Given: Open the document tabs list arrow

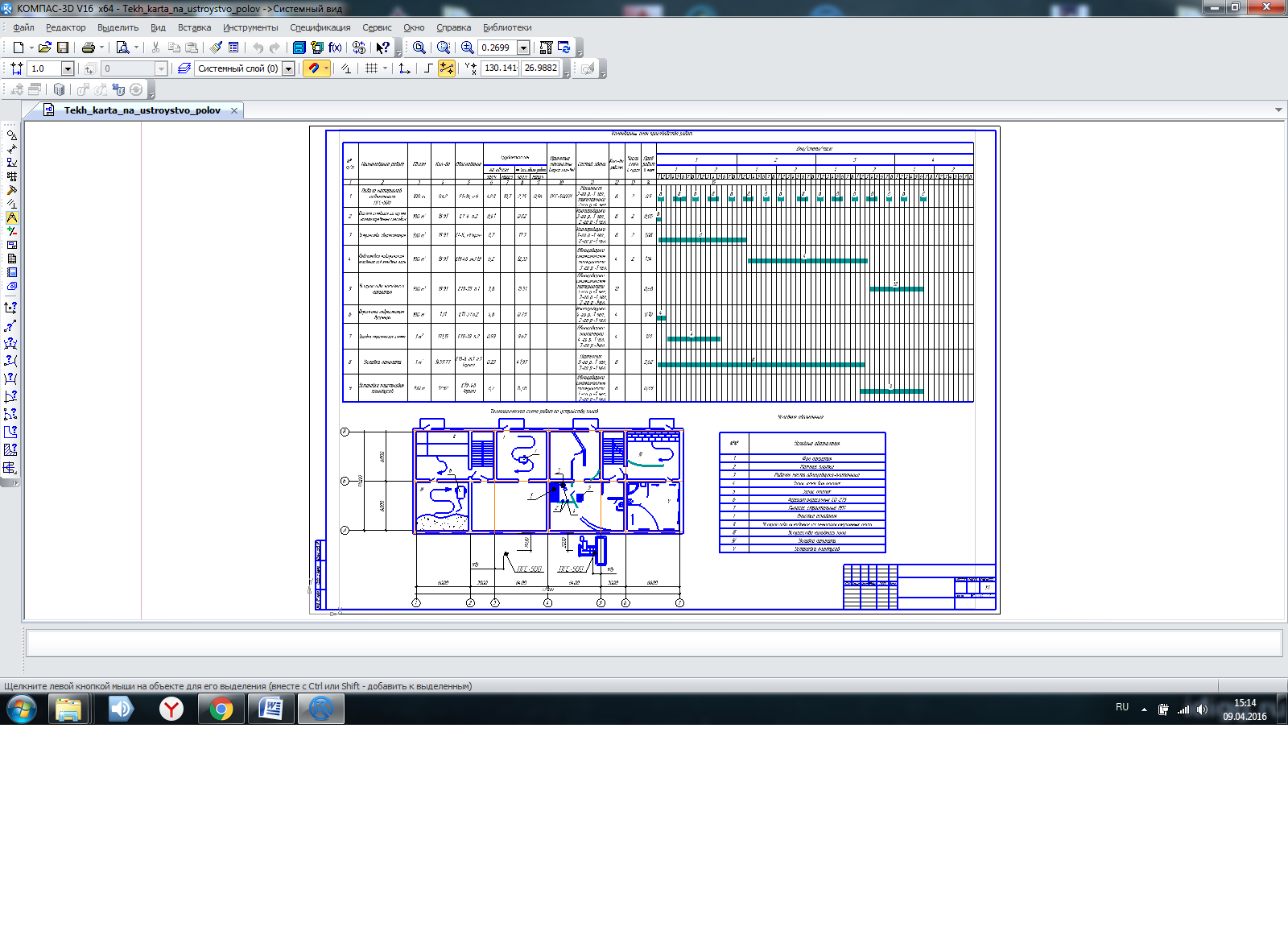Looking at the screenshot, I should pos(1278,110).
